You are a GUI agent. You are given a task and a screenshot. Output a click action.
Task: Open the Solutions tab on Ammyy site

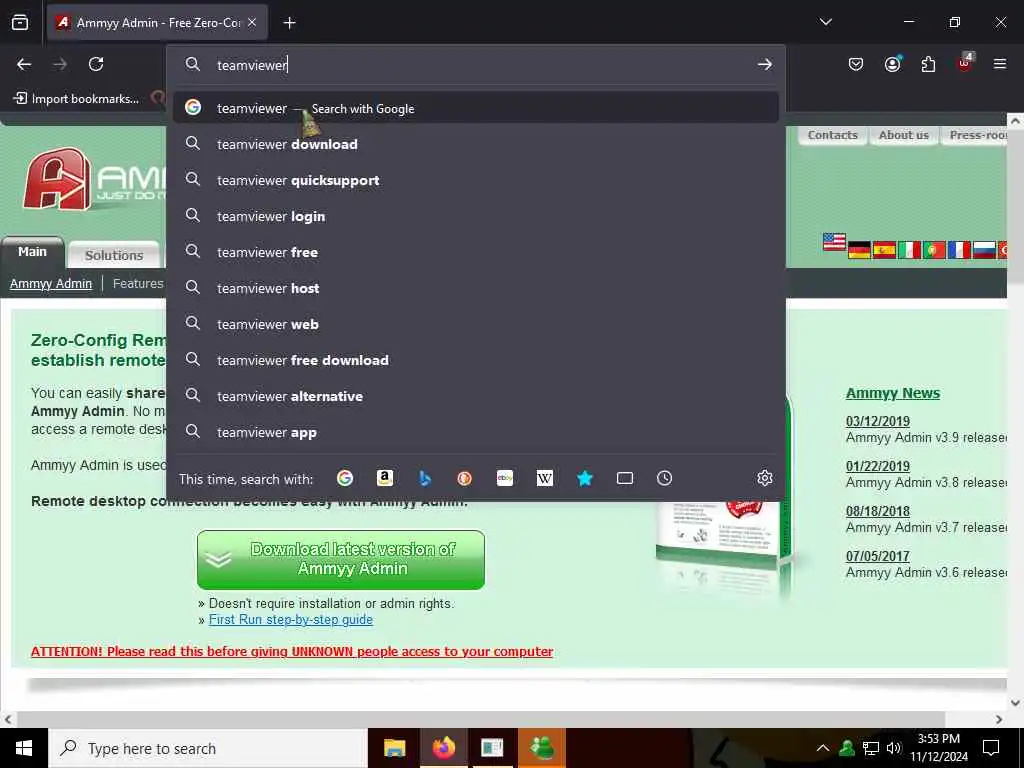[x=114, y=255]
